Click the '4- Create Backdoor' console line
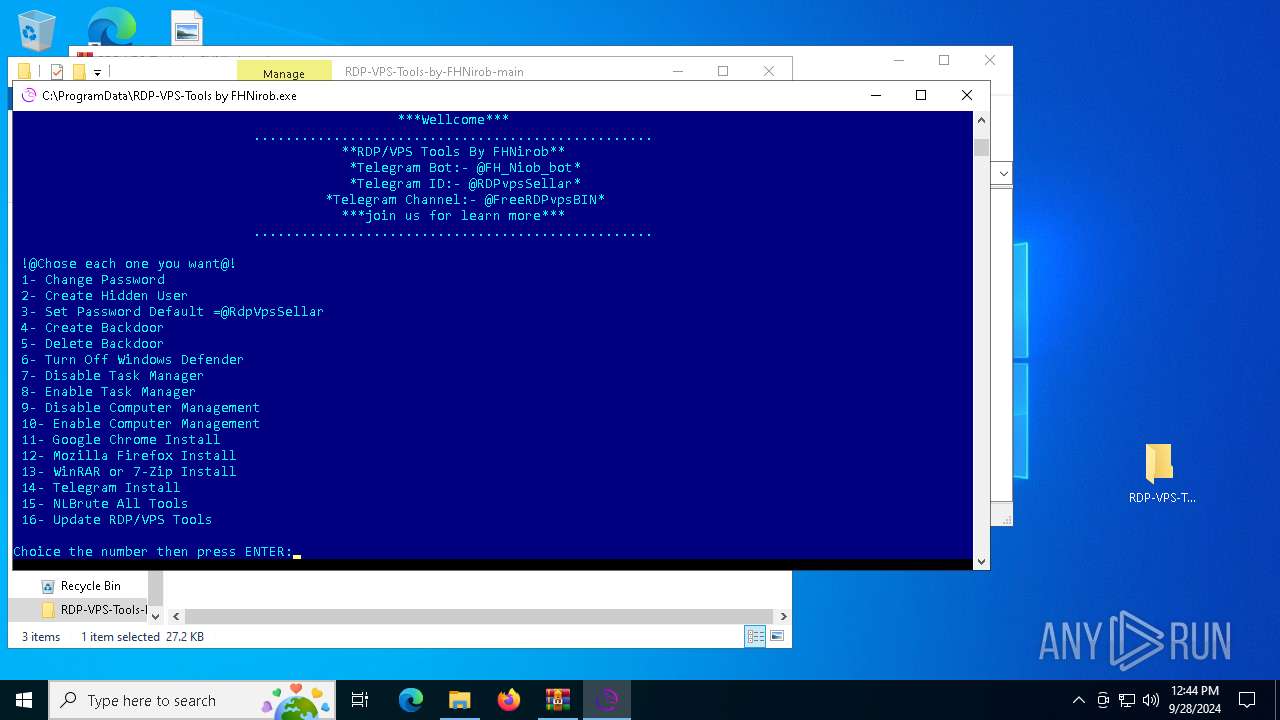 (x=92, y=328)
